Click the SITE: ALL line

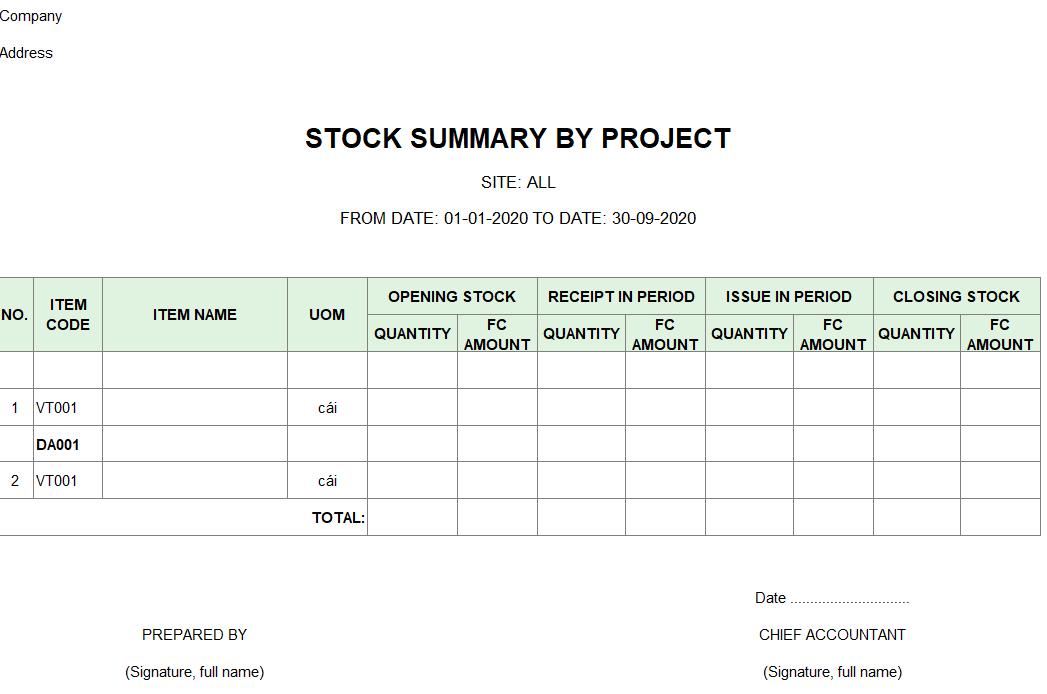coord(518,182)
